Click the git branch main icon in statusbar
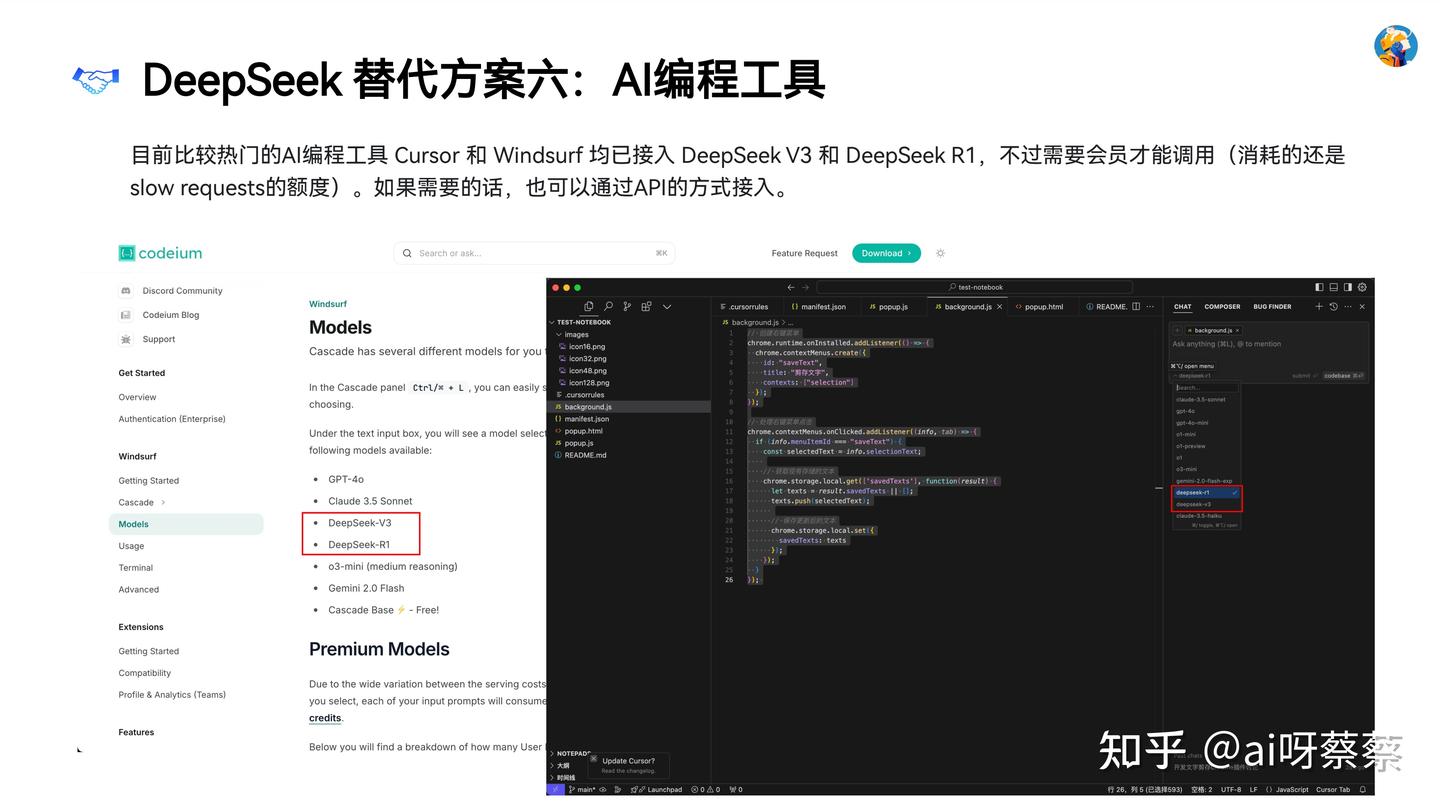1440x811 pixels. (571, 789)
